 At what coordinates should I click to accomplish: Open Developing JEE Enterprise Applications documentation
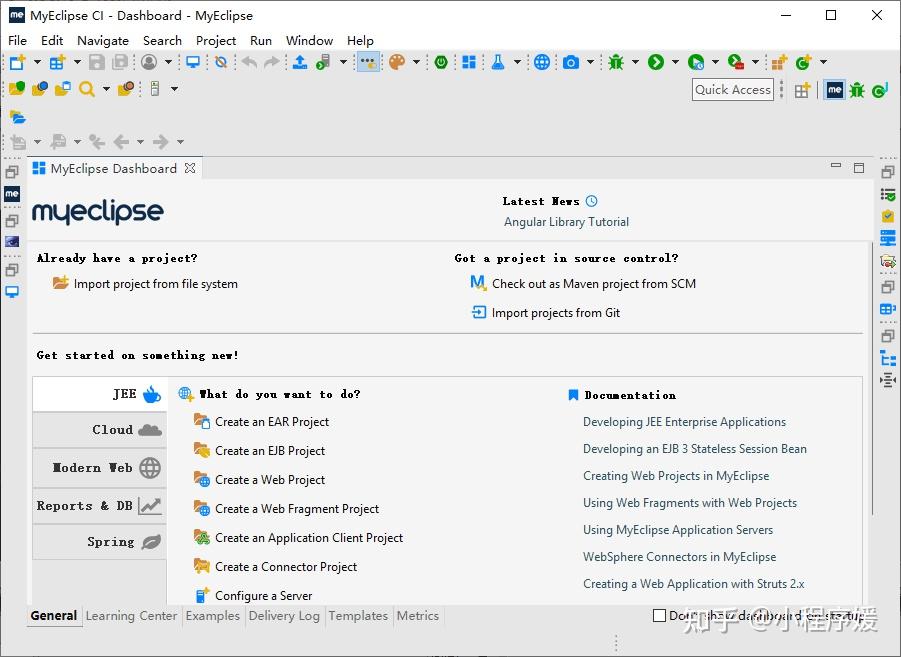click(684, 422)
